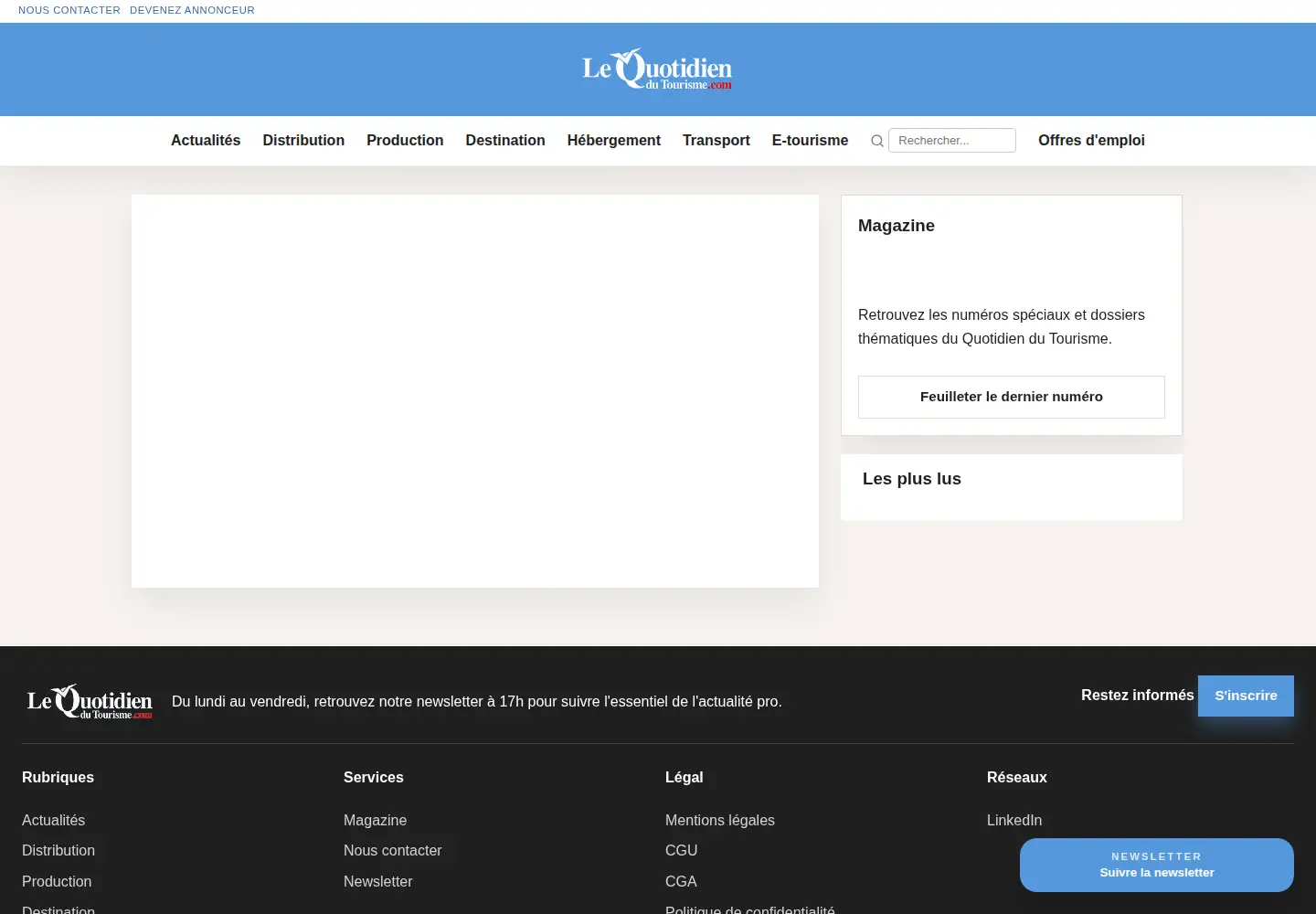1316x914 pixels.
Task: Open Mentions légales link
Action: click(720, 820)
